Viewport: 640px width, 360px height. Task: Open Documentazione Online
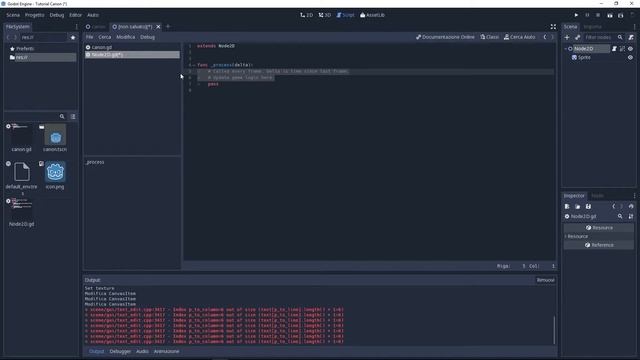tap(445, 37)
